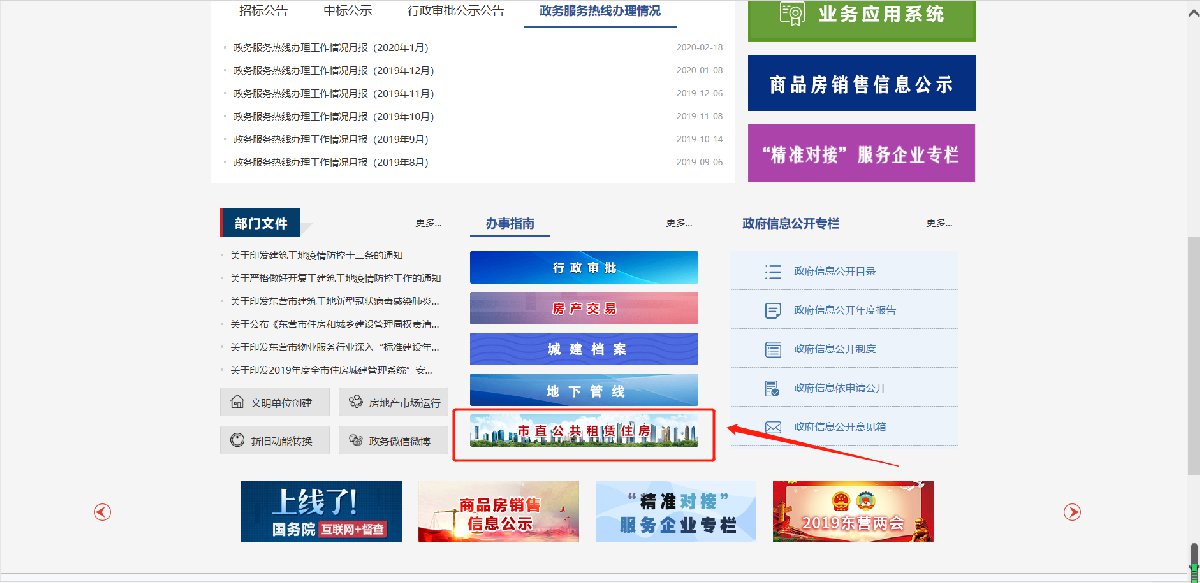1200x583 pixels.
Task: Expand 更多 next to 部门文件
Action: pyautogui.click(x=428, y=224)
